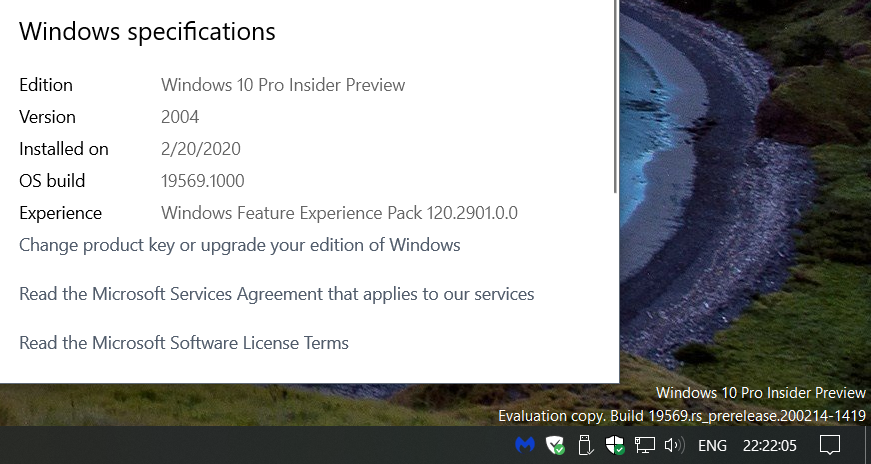Viewport: 871px width, 464px height.
Task: Open clock showing 22:22:05
Action: [x=770, y=446]
